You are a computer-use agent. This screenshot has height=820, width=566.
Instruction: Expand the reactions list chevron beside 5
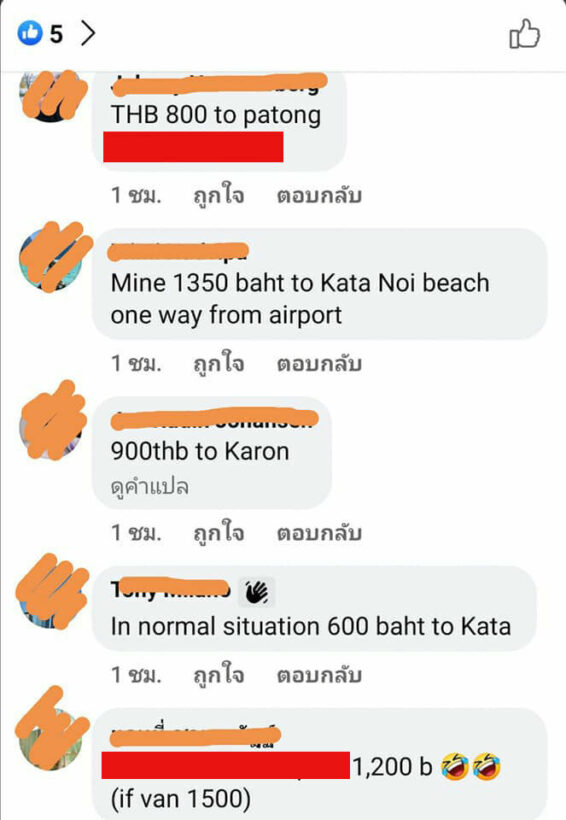(x=88, y=34)
